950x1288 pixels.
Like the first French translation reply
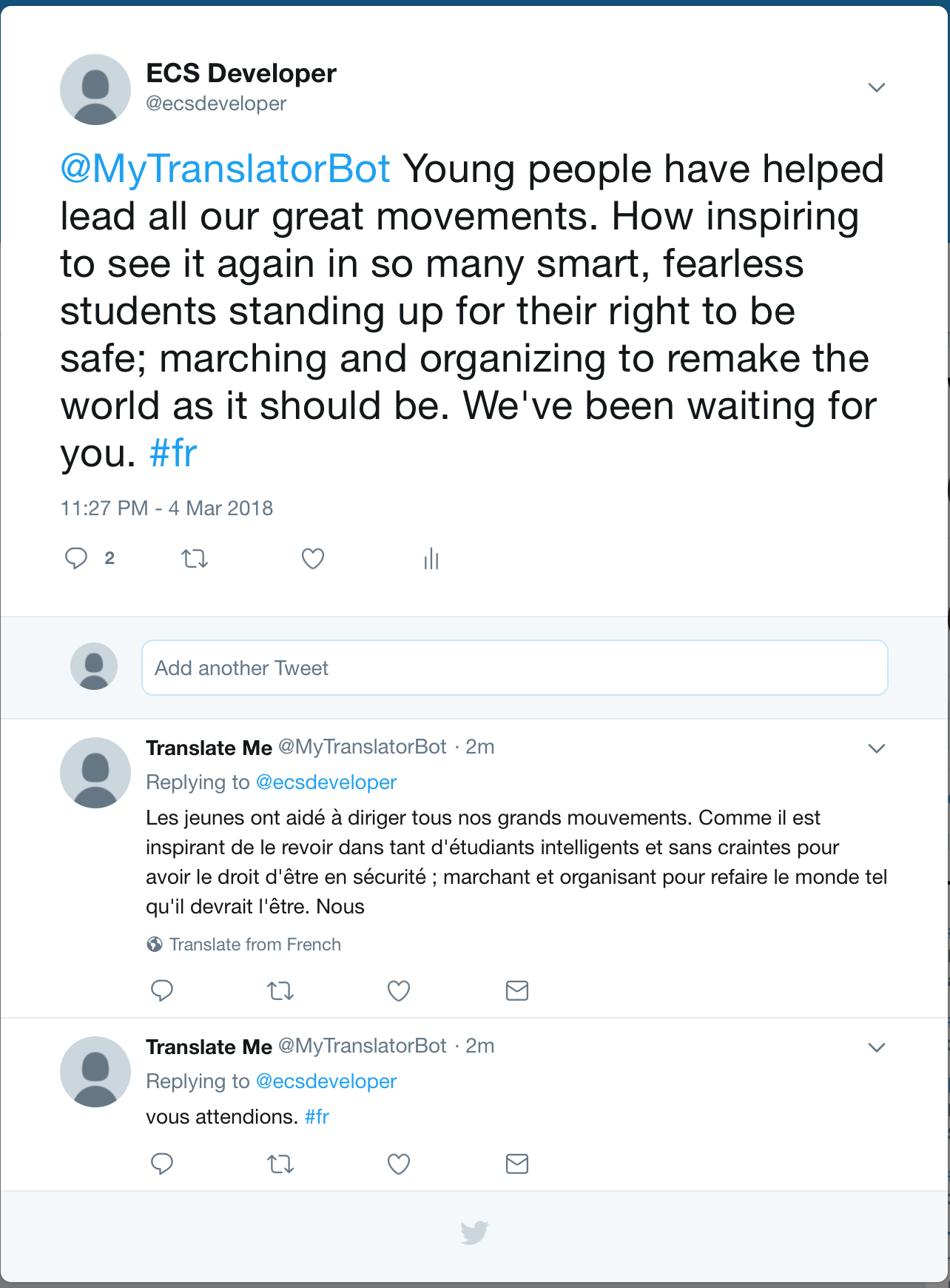(399, 990)
